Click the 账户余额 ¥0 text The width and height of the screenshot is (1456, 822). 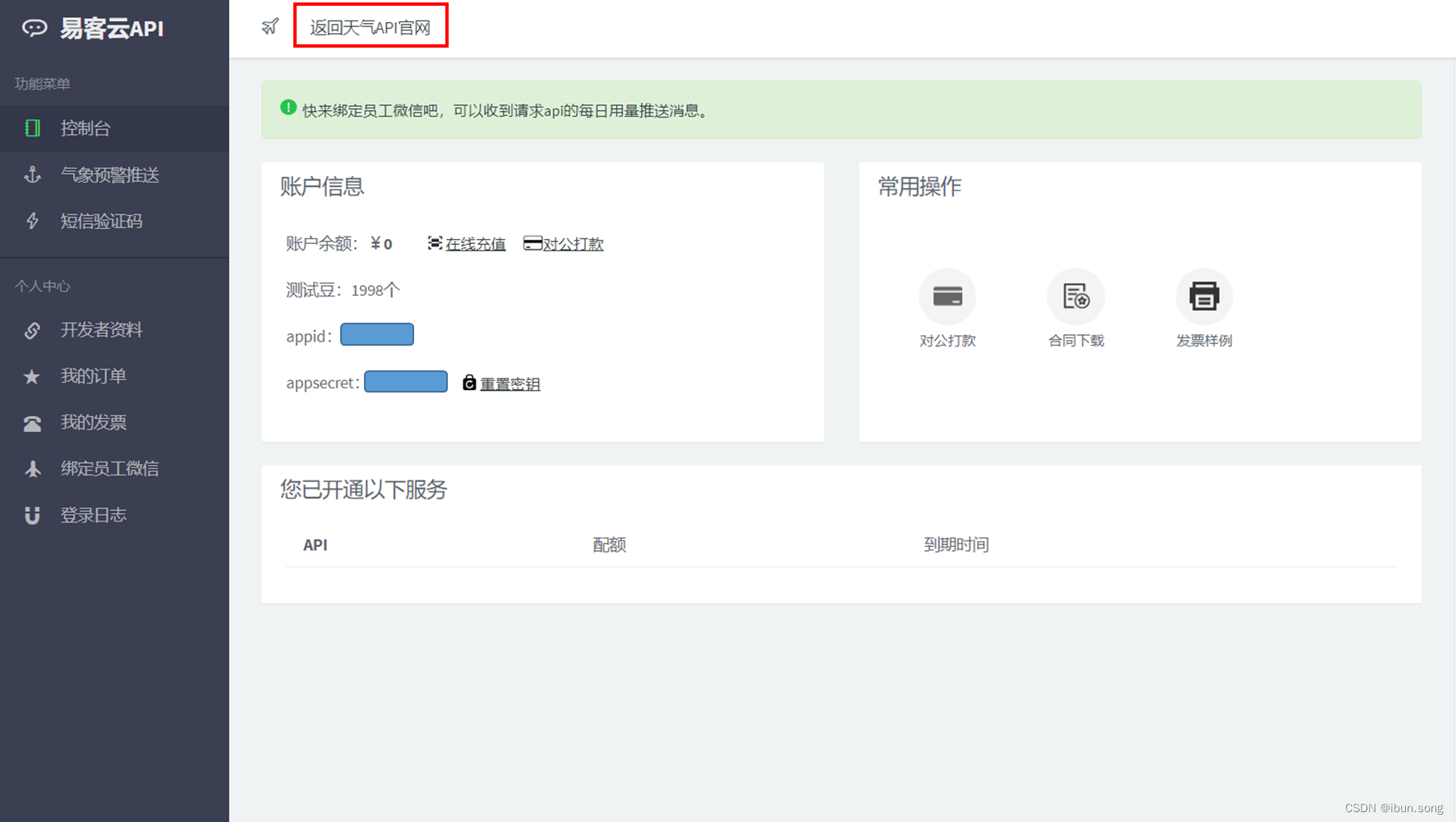(x=339, y=244)
